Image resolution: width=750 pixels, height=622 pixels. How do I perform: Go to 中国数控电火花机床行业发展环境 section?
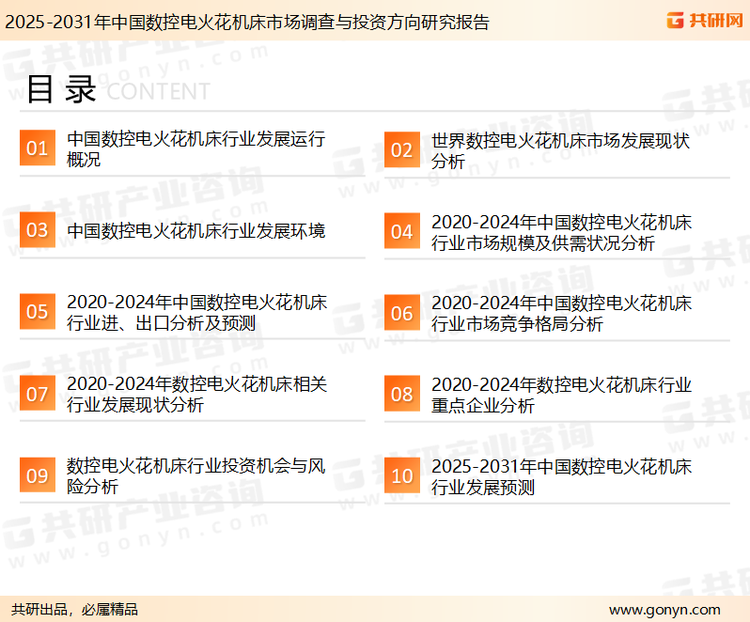195,231
